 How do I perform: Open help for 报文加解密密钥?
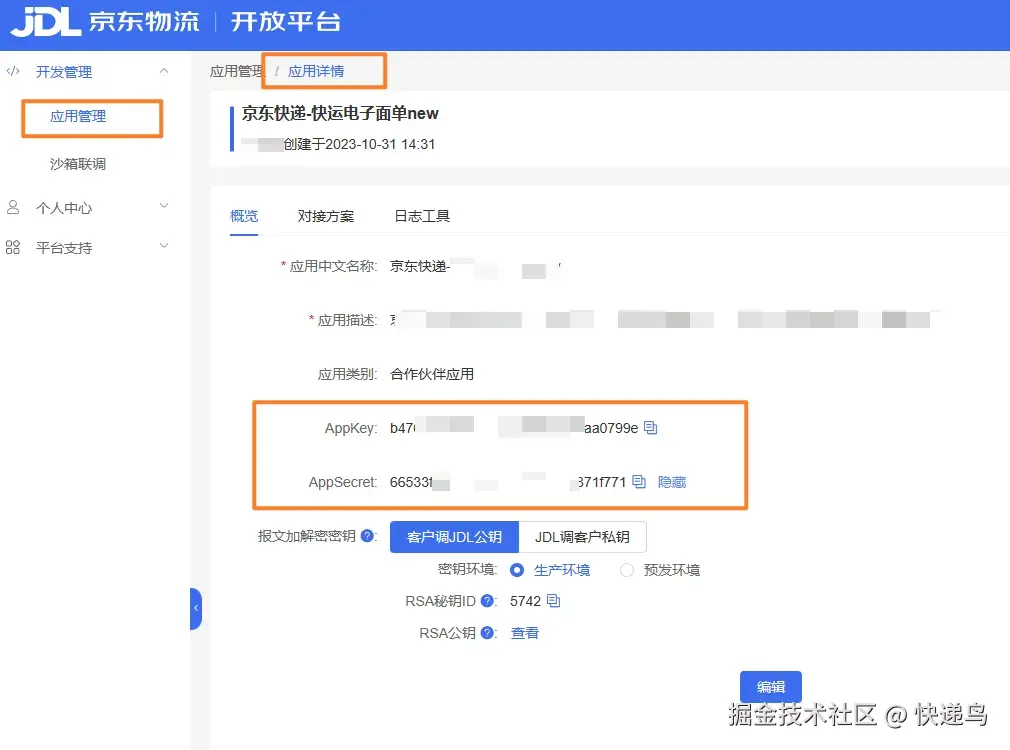pyautogui.click(x=367, y=535)
